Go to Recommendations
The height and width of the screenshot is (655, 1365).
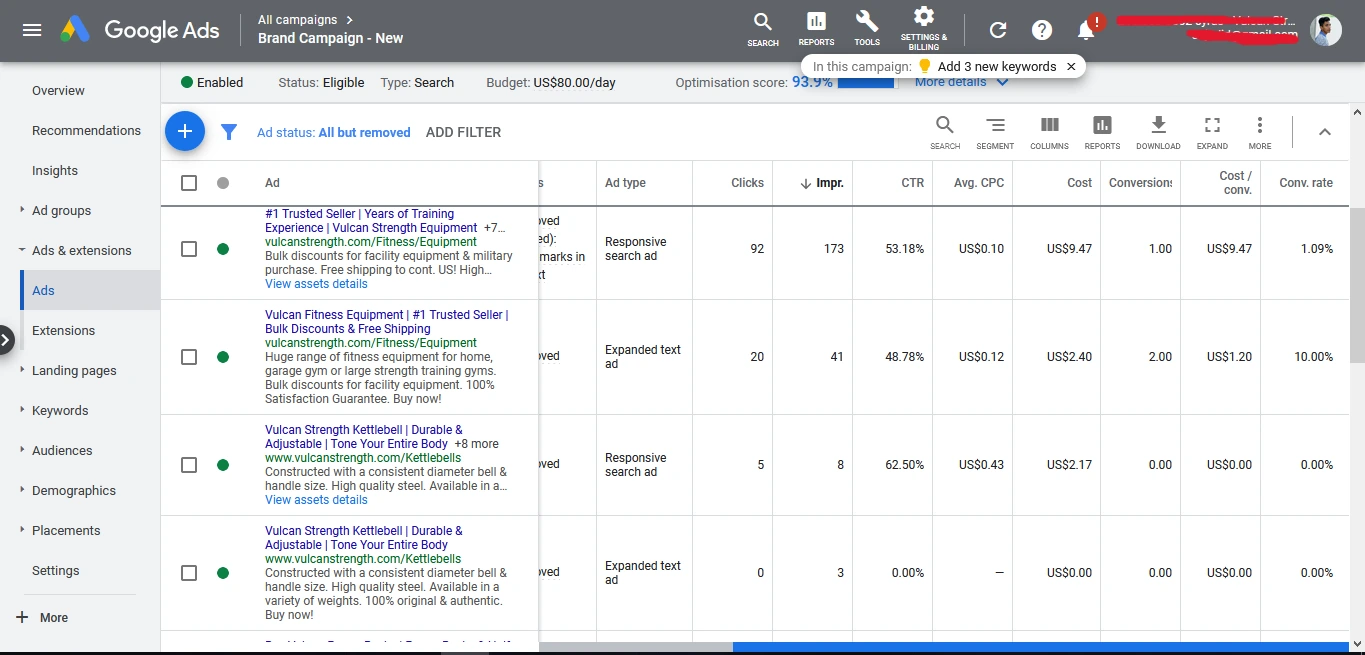86,130
